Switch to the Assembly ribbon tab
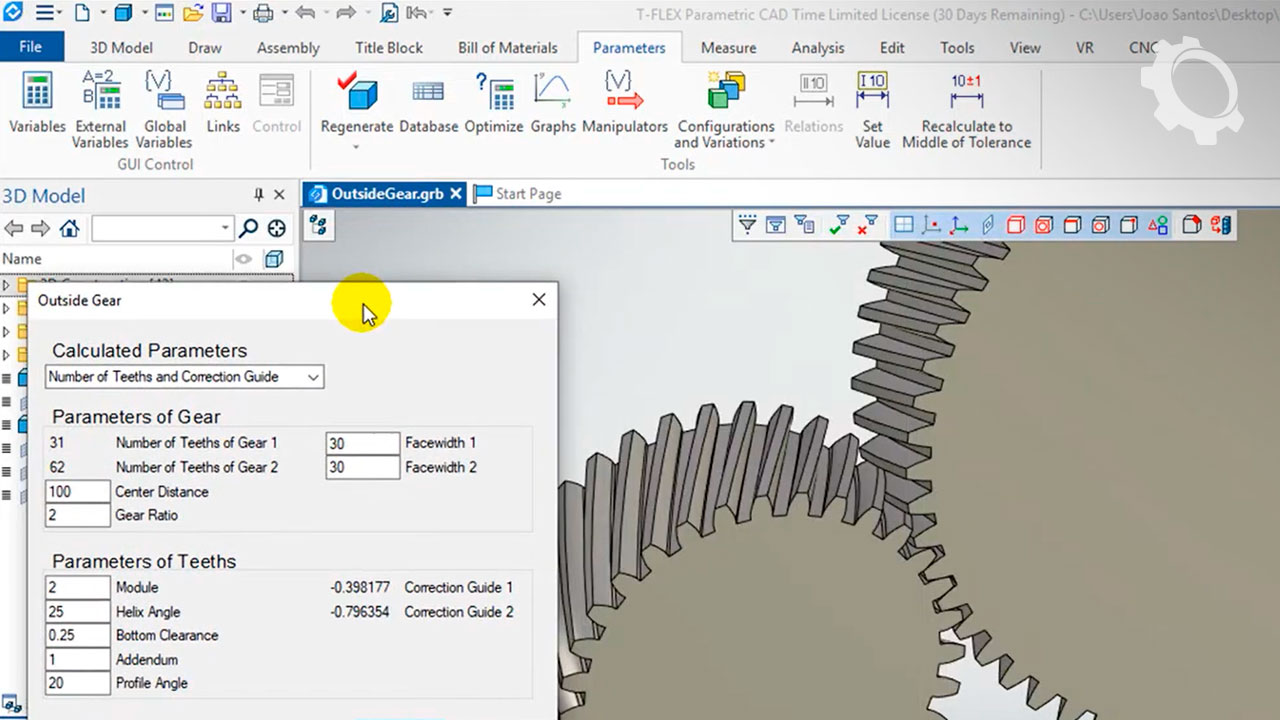Screen dimensions: 1280x720 pos(288,48)
